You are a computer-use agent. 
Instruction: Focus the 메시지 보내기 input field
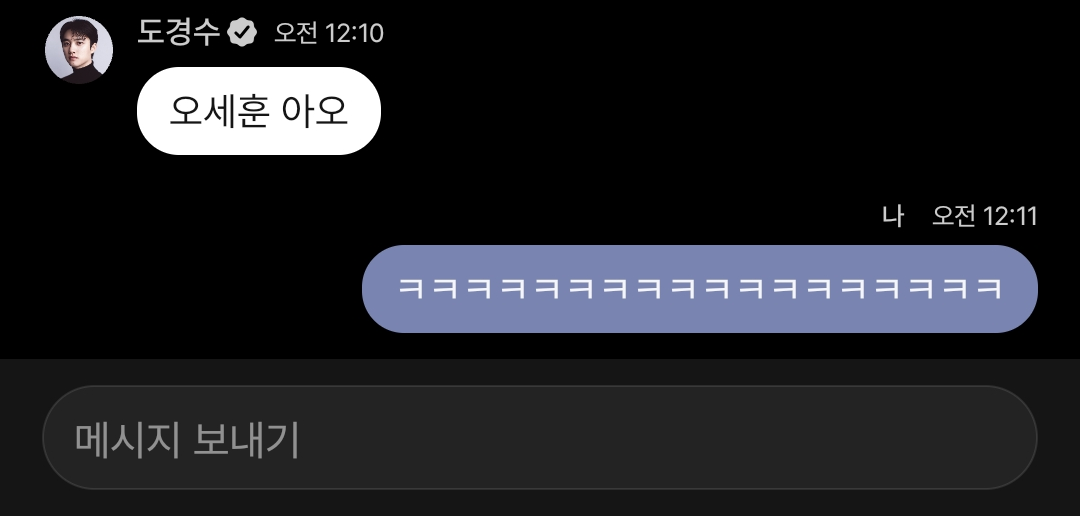(540, 437)
